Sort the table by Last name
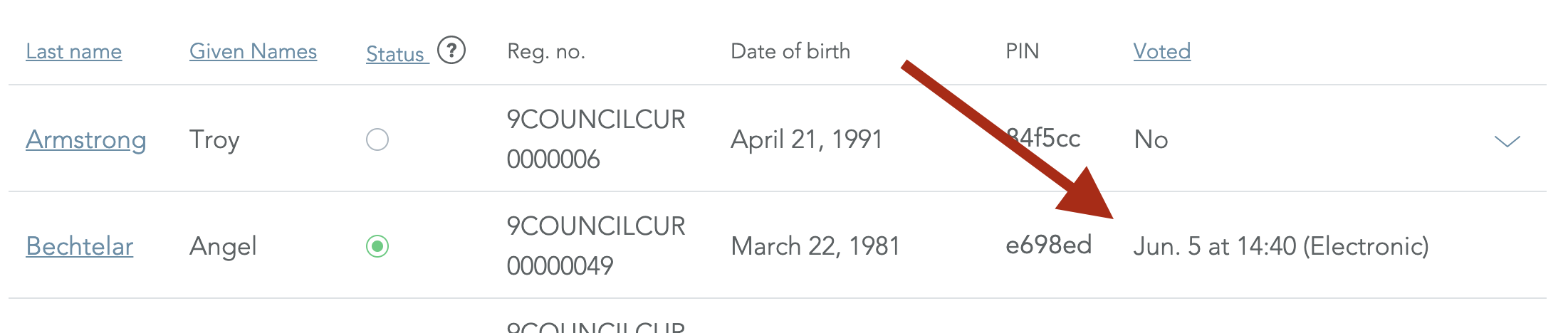Image resolution: width=1568 pixels, height=333 pixels. (74, 51)
